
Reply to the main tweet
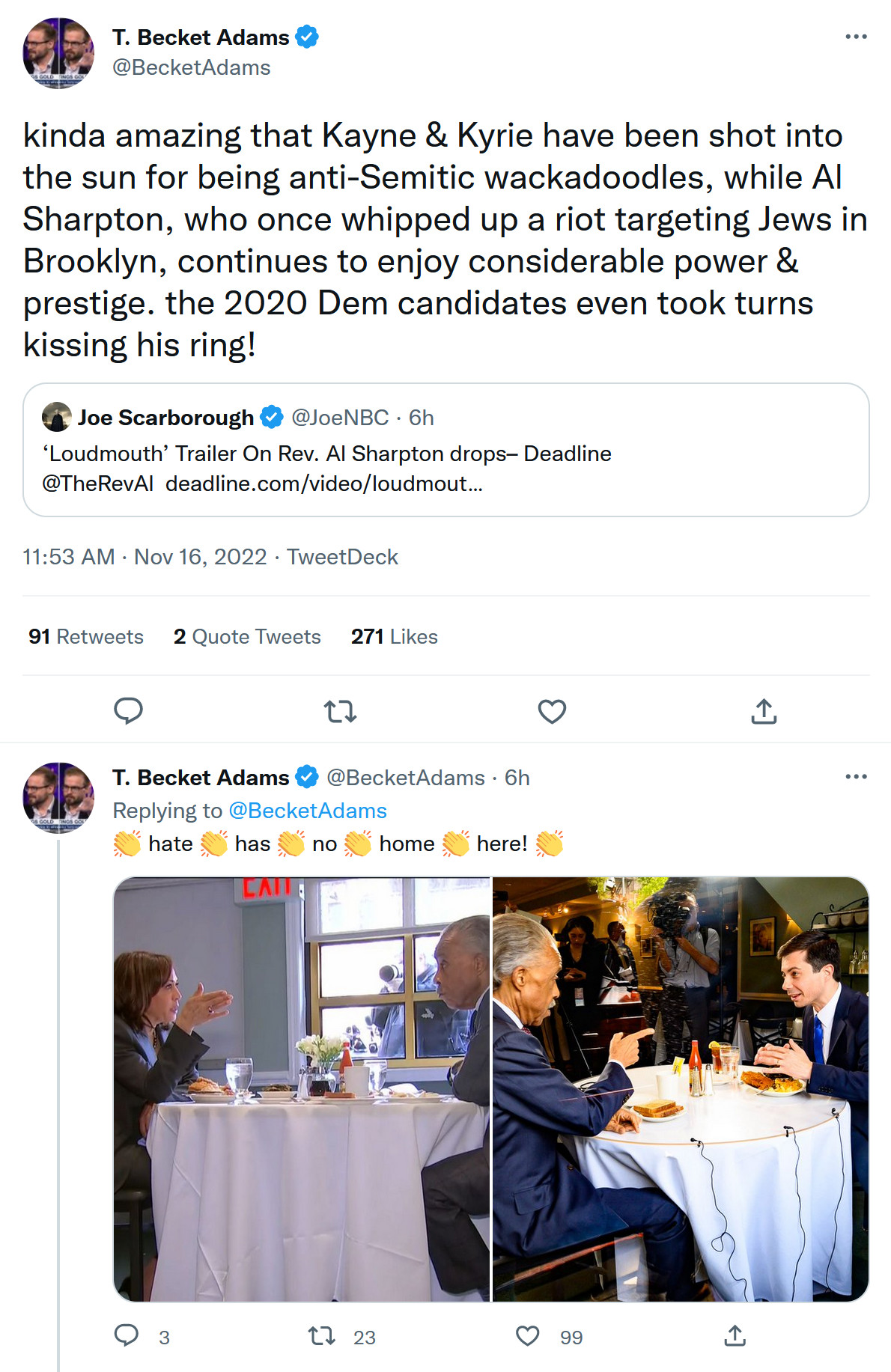coord(128,711)
